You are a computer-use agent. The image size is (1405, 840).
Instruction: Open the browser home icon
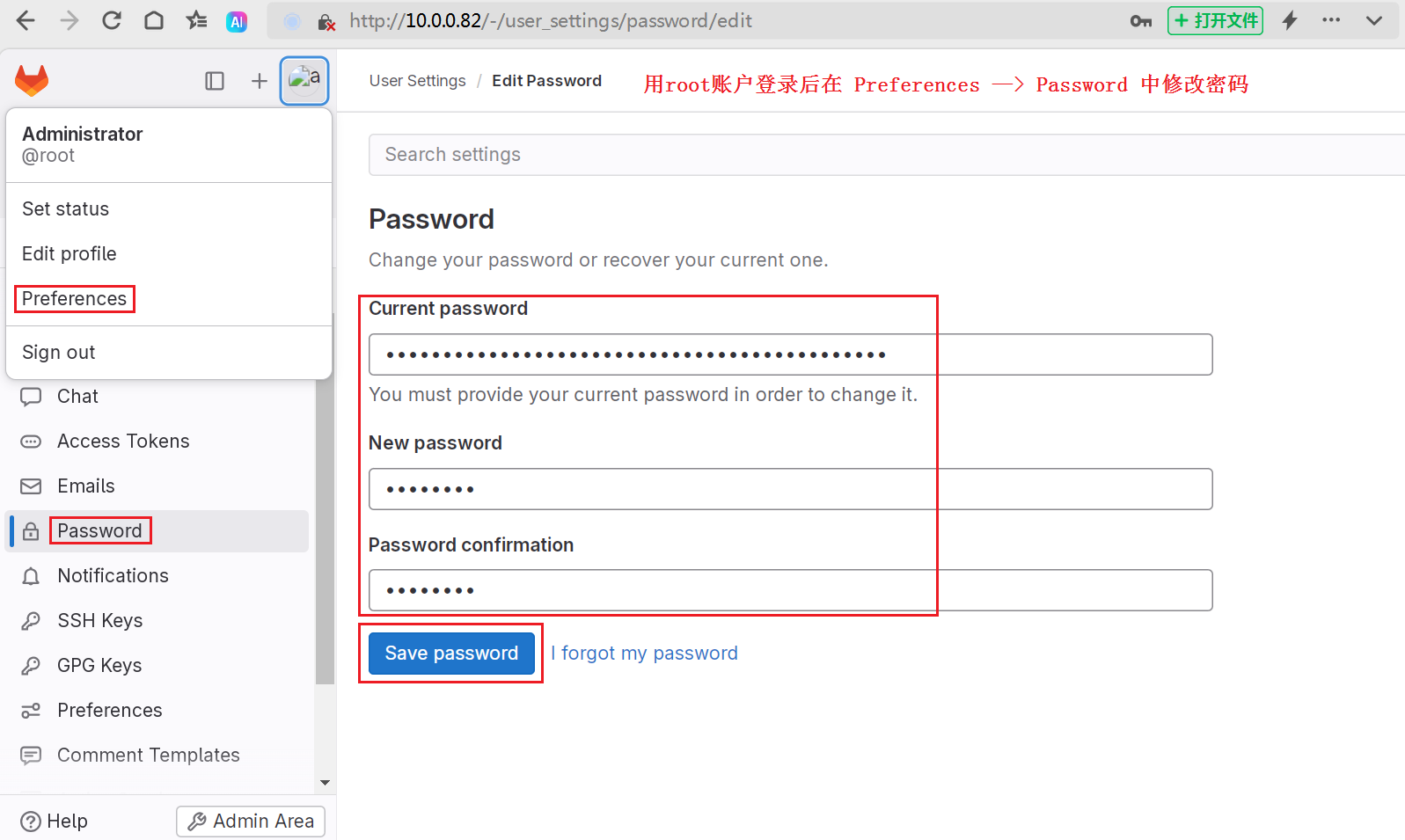click(x=154, y=20)
